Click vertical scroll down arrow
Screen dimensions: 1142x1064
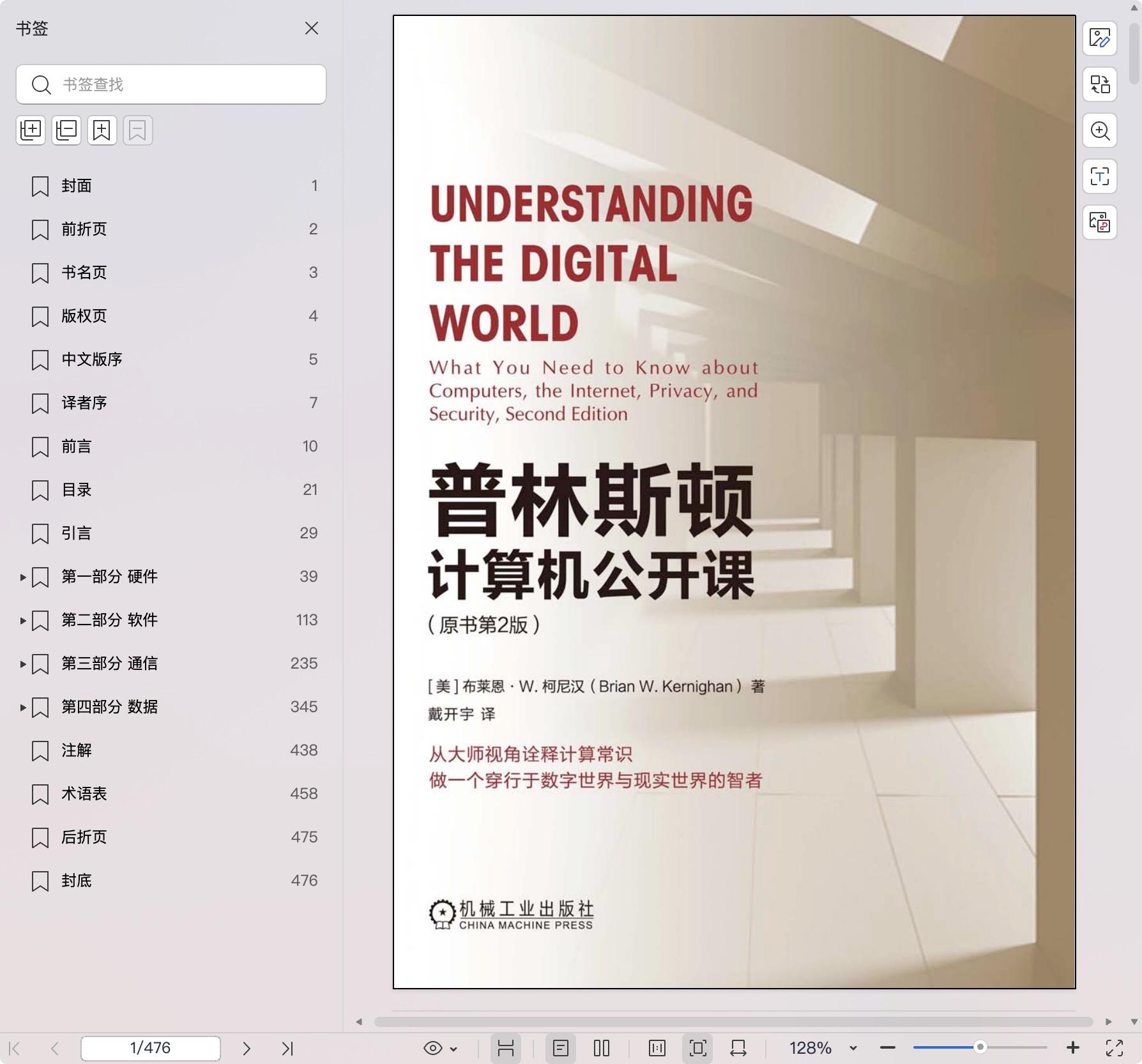click(x=1134, y=1022)
